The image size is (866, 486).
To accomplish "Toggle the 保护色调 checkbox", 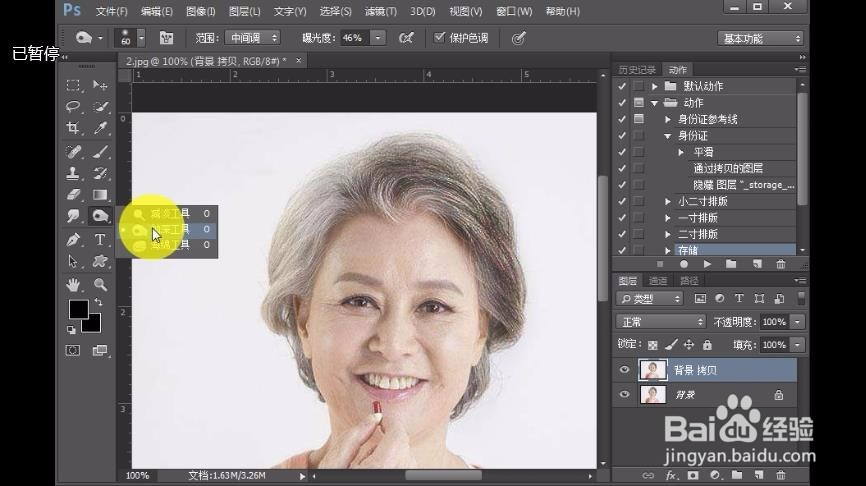I will tap(440, 38).
